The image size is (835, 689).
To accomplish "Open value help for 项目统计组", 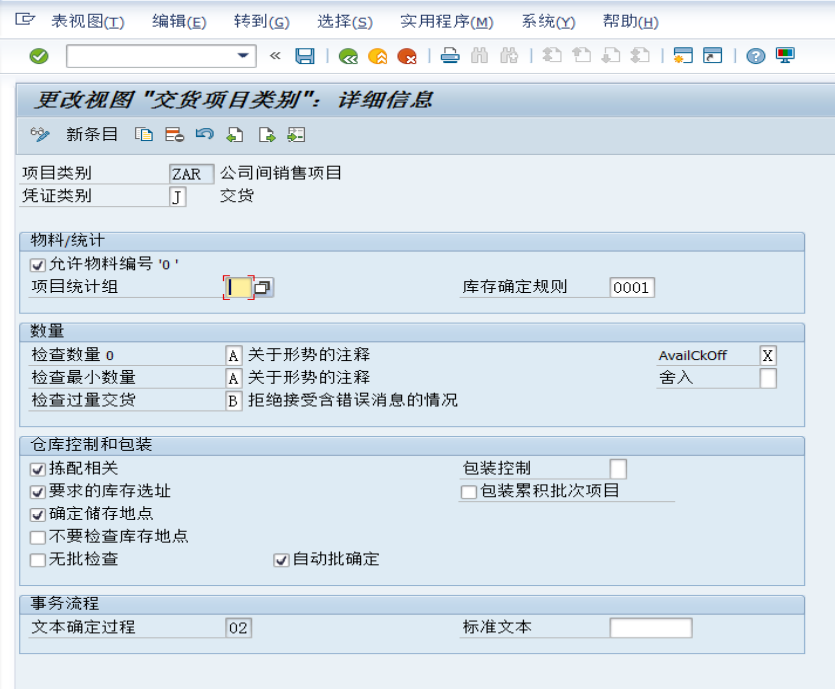I will point(263,288).
